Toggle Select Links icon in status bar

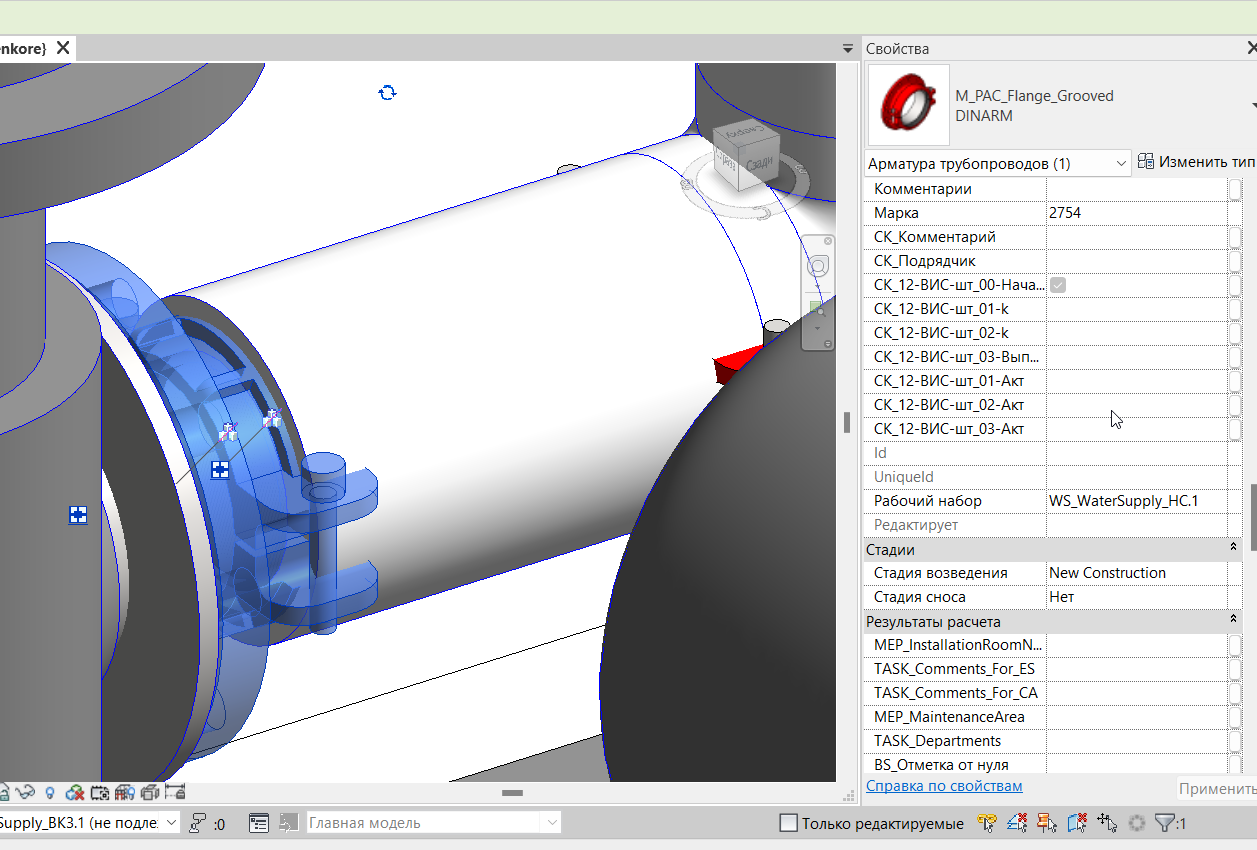pyautogui.click(x=987, y=823)
